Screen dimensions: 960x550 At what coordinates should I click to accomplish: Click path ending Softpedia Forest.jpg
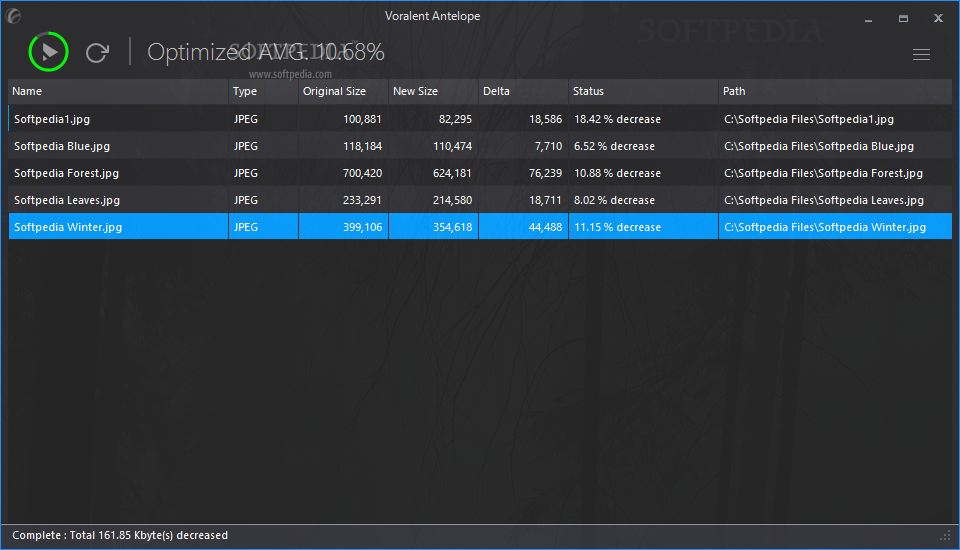pyautogui.click(x=823, y=173)
